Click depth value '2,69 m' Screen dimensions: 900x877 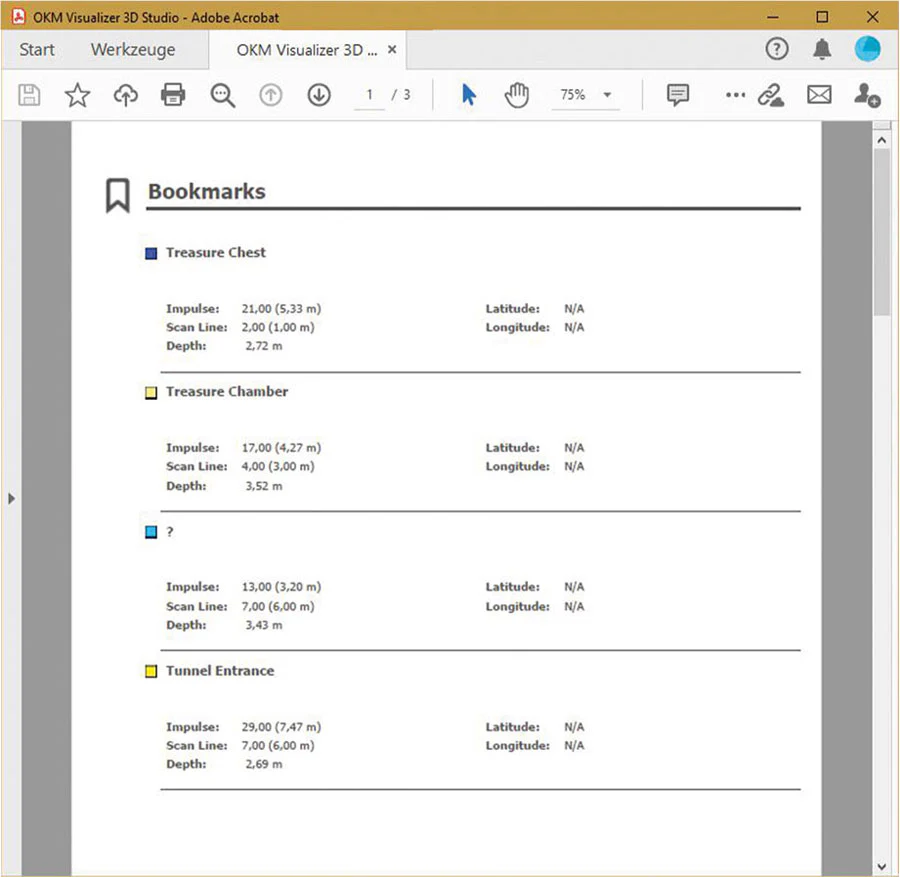pos(264,764)
